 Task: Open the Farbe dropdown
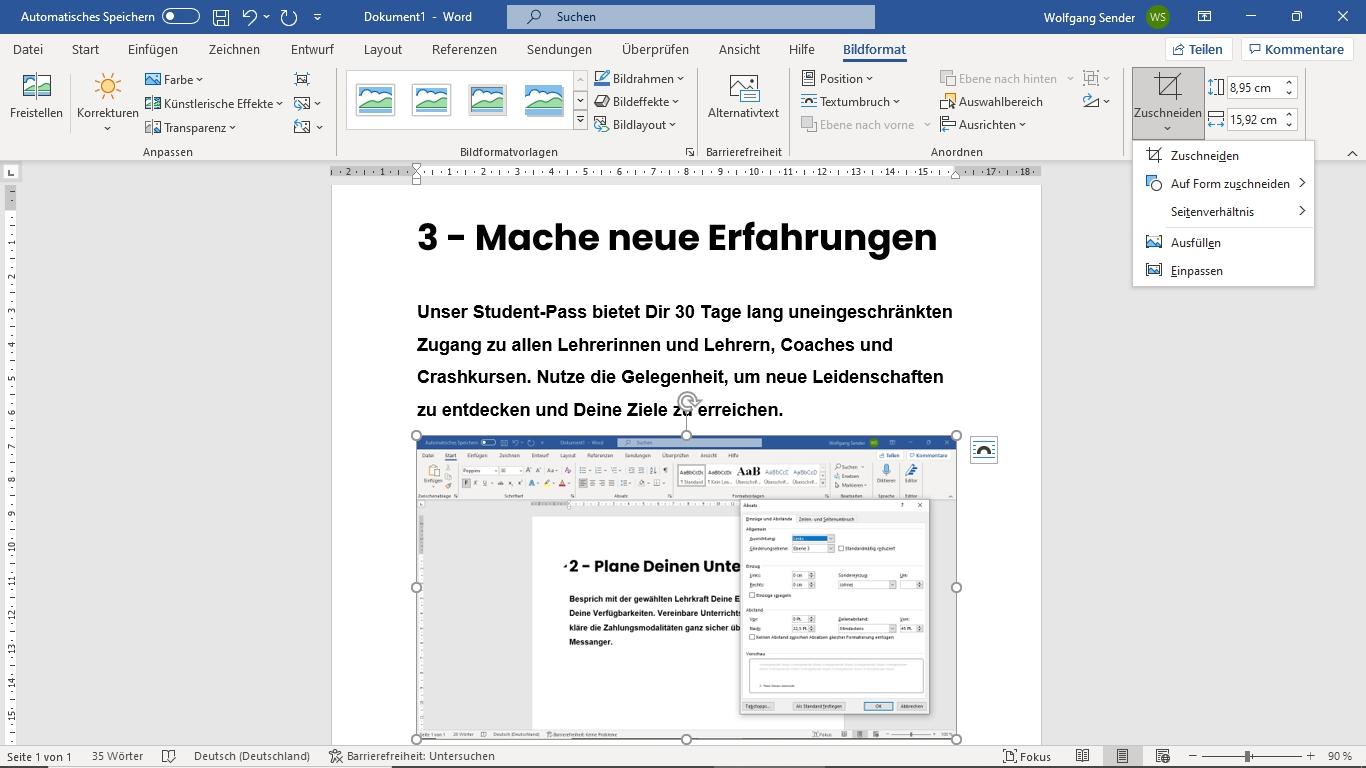(178, 79)
